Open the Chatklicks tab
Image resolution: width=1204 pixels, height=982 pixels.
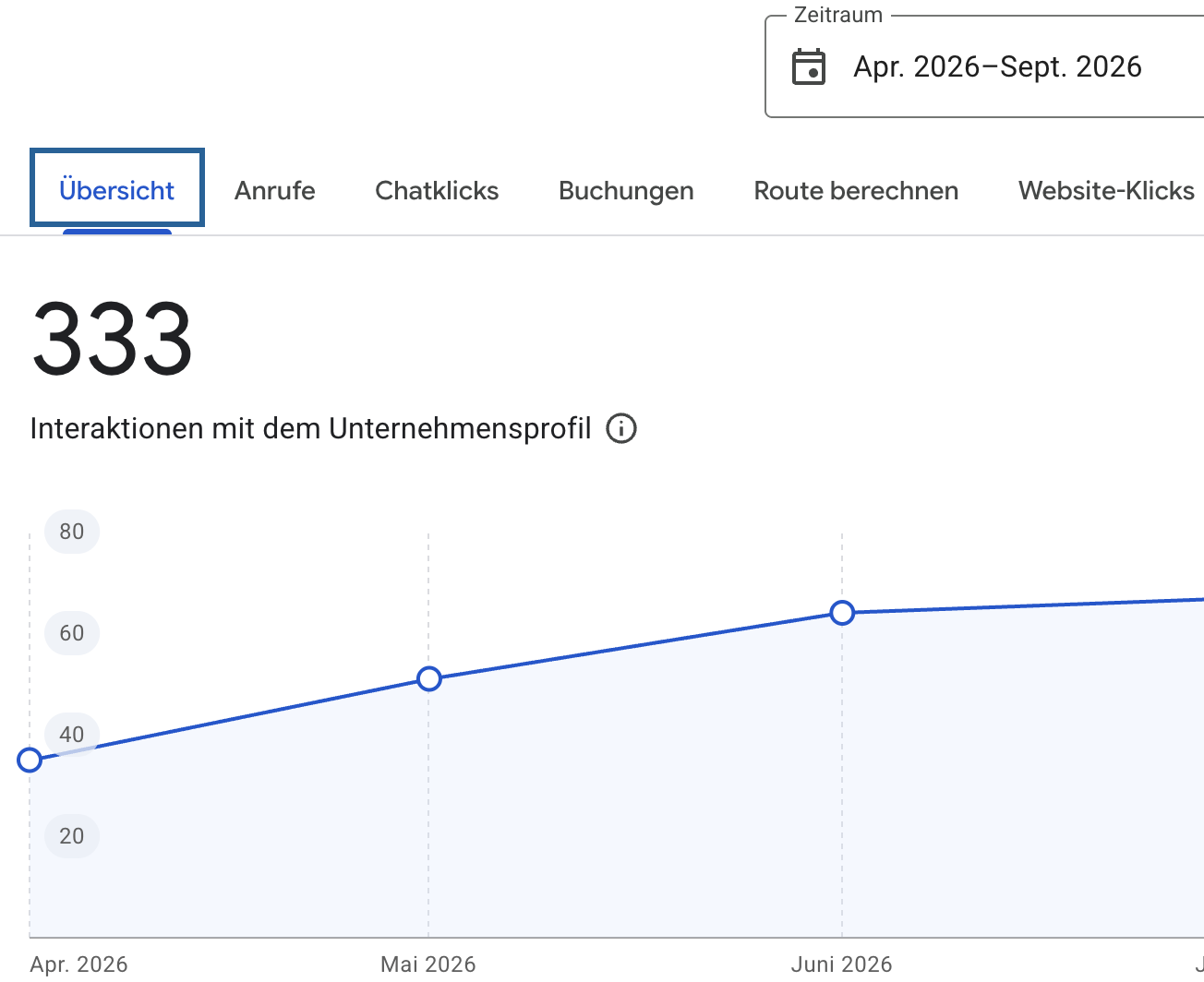click(437, 190)
